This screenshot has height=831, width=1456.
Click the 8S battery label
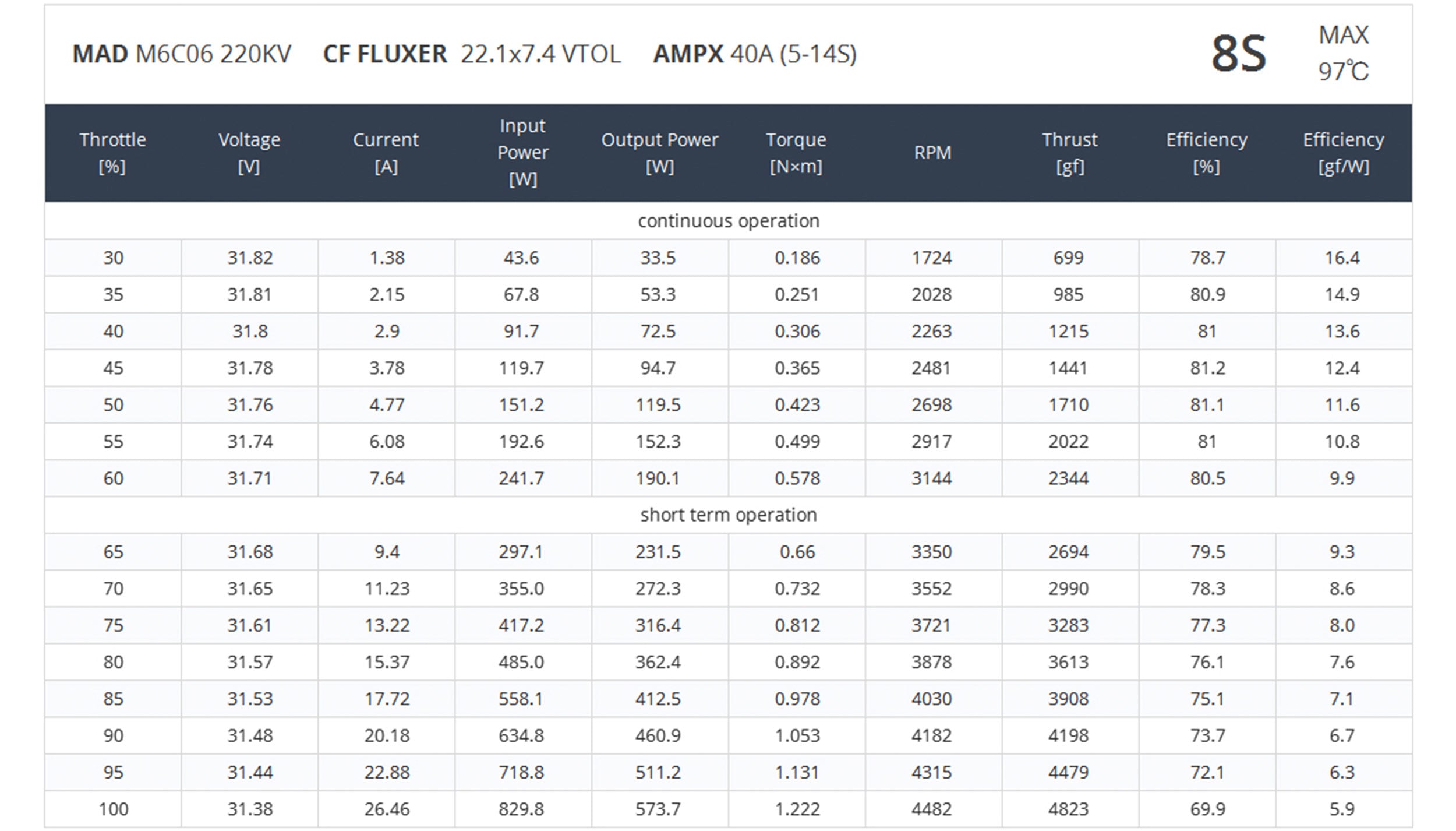(1239, 54)
